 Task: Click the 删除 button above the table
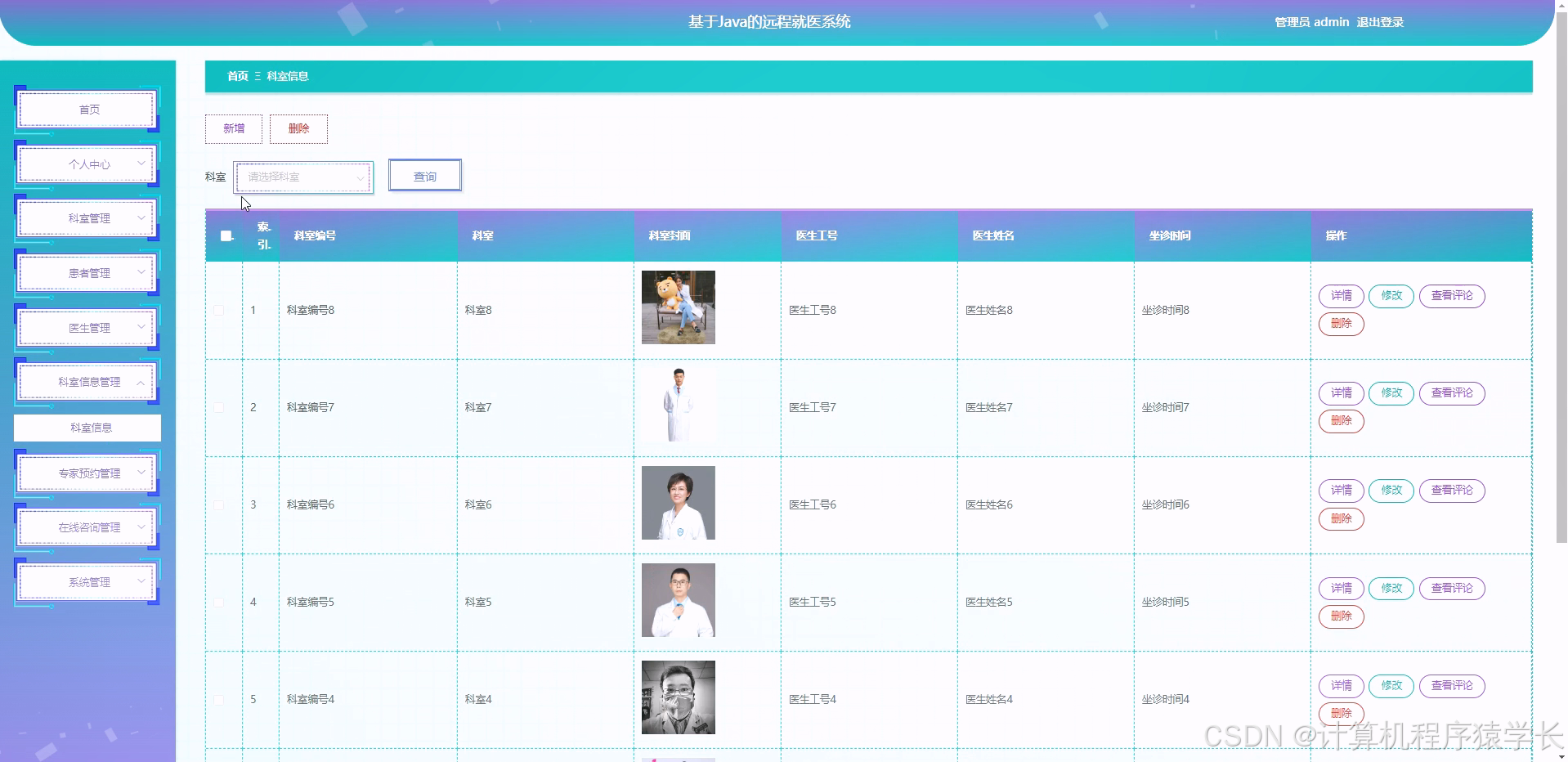coord(298,129)
